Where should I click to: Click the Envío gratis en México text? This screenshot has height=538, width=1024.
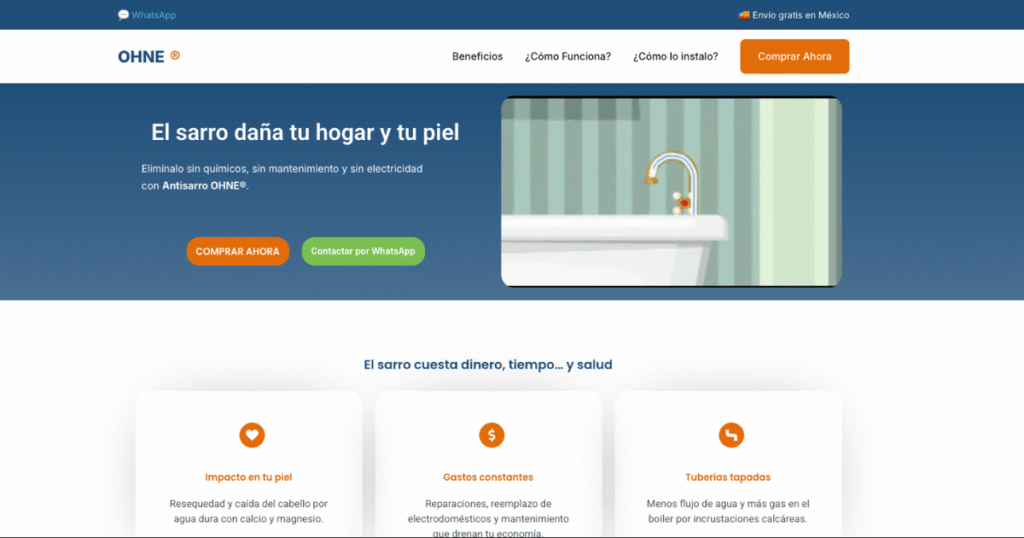801,15
